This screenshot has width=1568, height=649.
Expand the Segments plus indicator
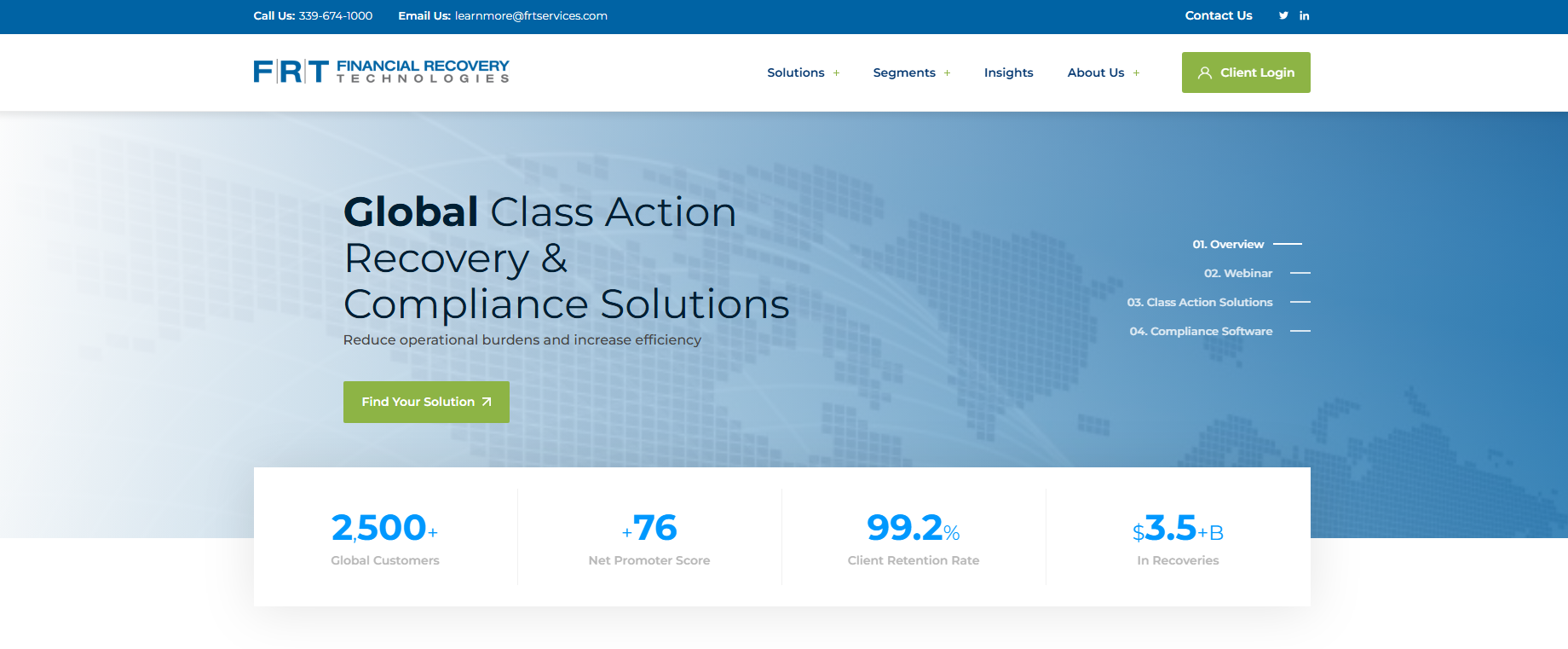click(x=947, y=73)
